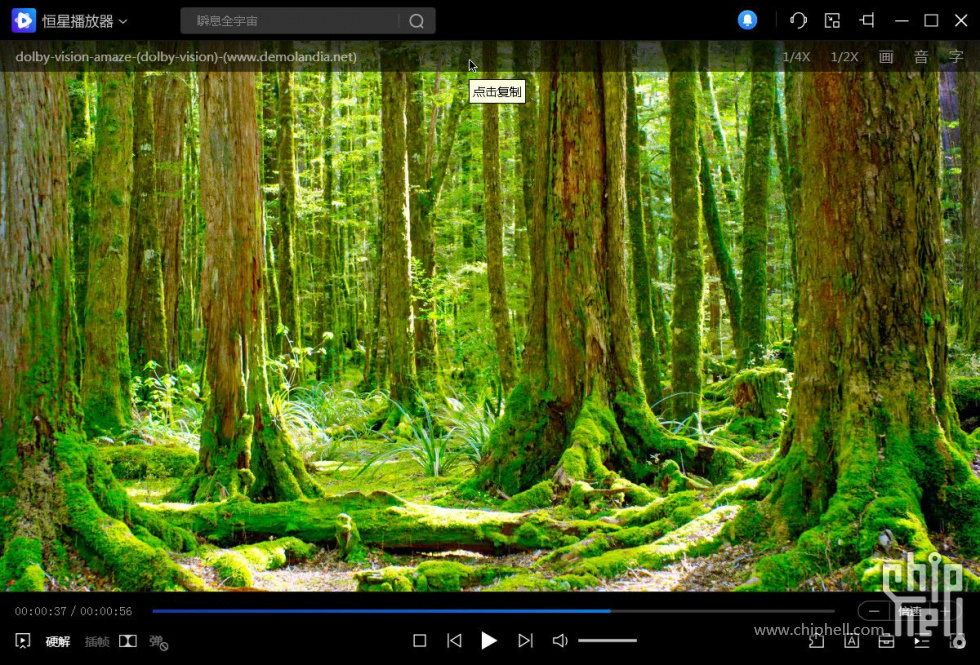Viewport: 980px width, 665px height.
Task: Open subtitle style settings via the A icon
Action: 850,642
